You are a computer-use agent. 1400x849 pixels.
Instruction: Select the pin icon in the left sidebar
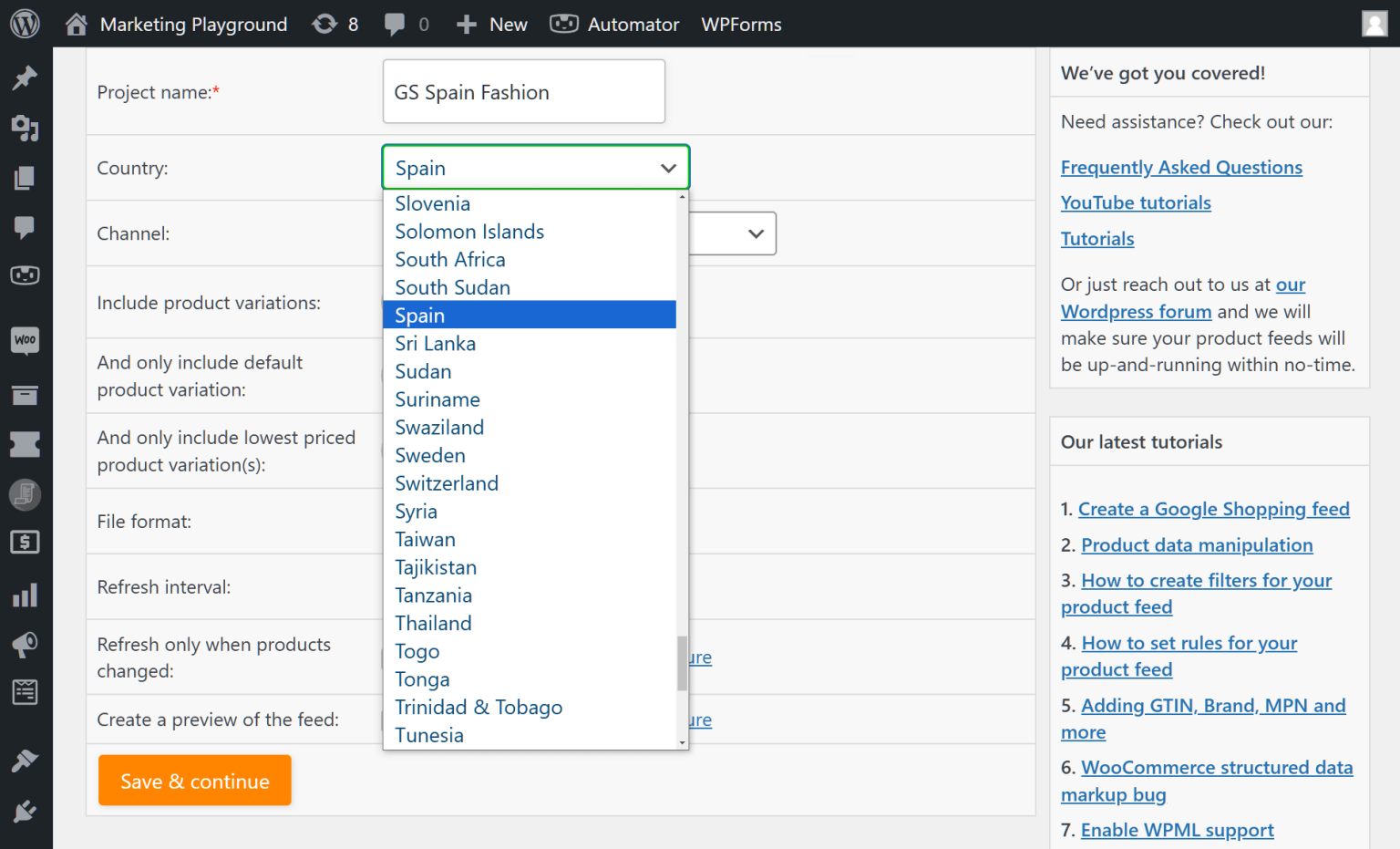click(25, 78)
